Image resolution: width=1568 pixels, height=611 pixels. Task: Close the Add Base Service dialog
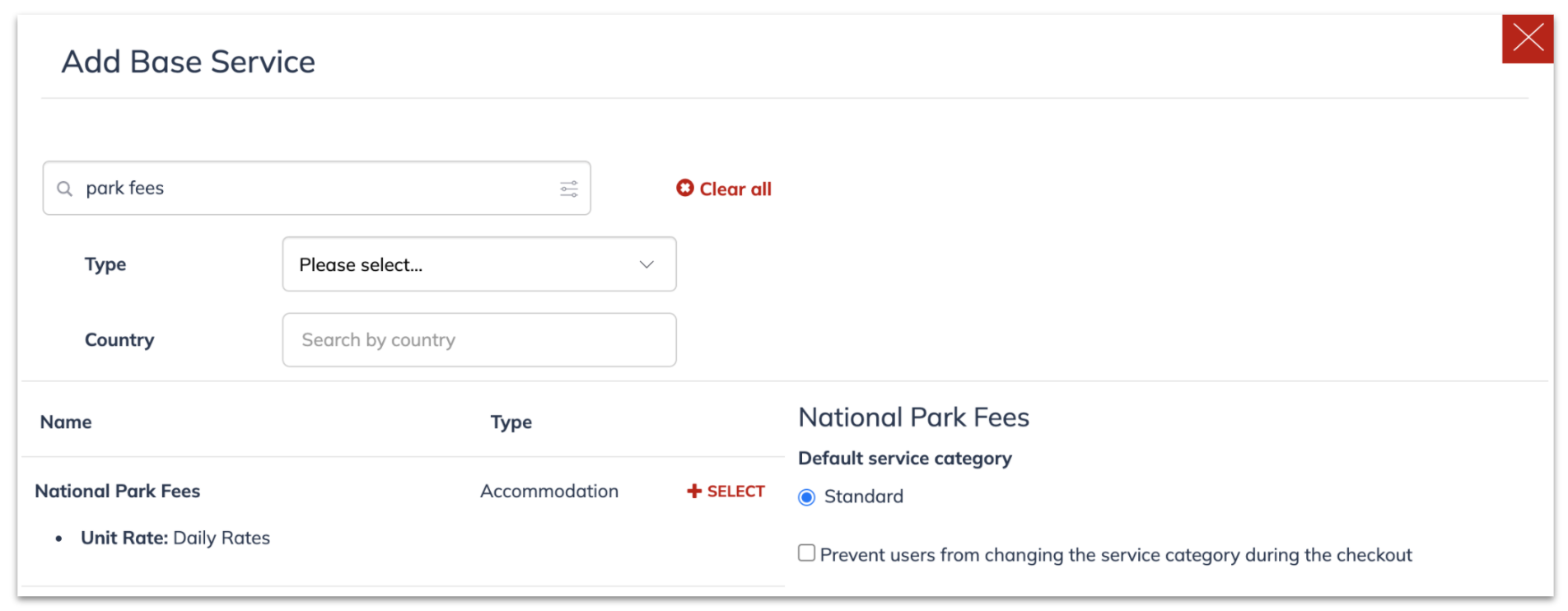pos(1528,39)
